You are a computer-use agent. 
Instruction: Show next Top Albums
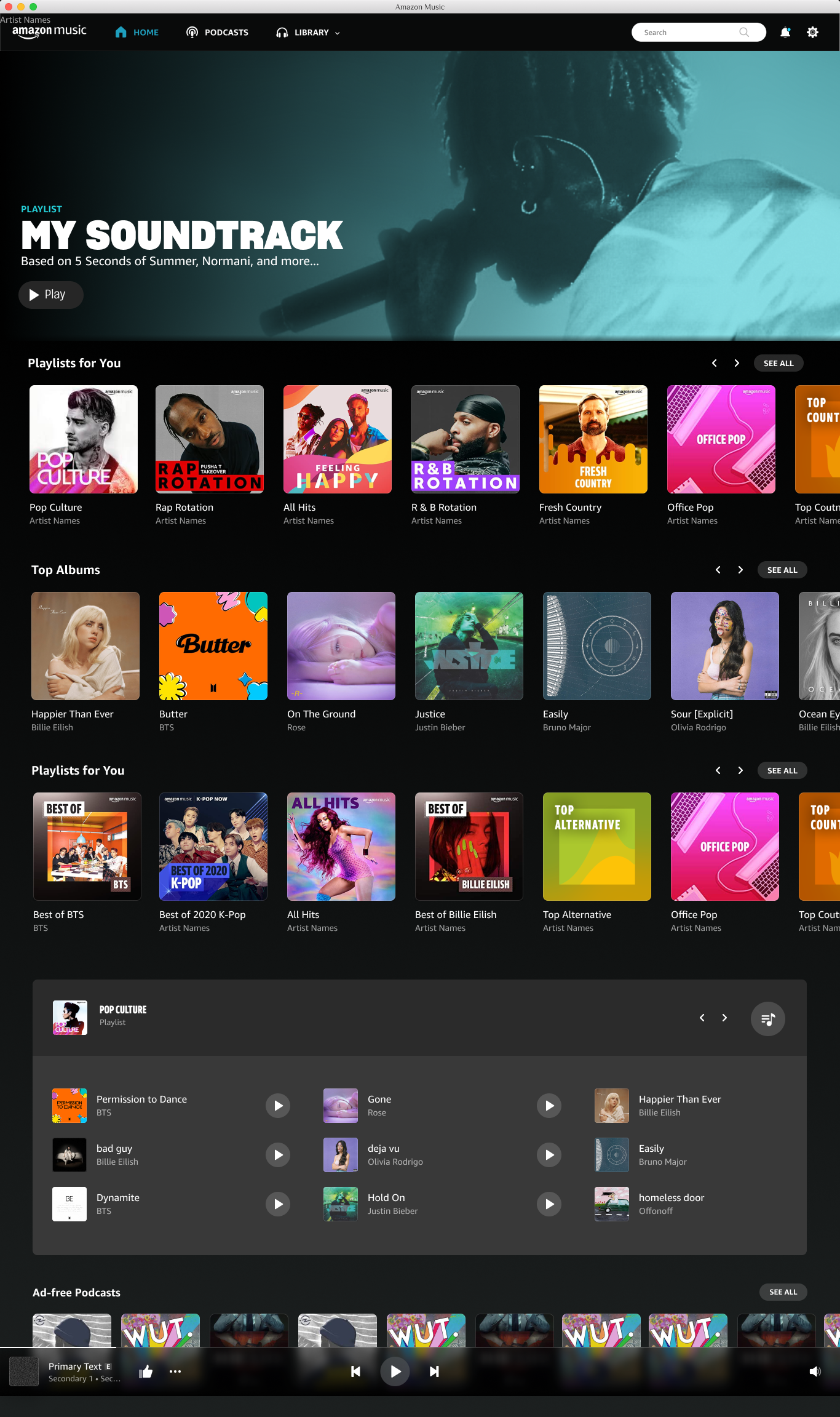[740, 570]
